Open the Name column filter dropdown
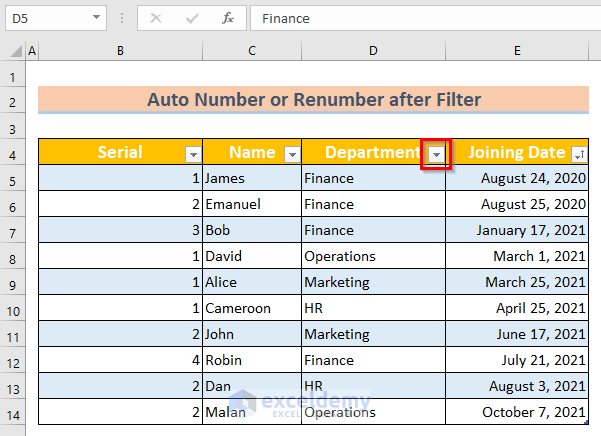The image size is (601, 436). (291, 154)
